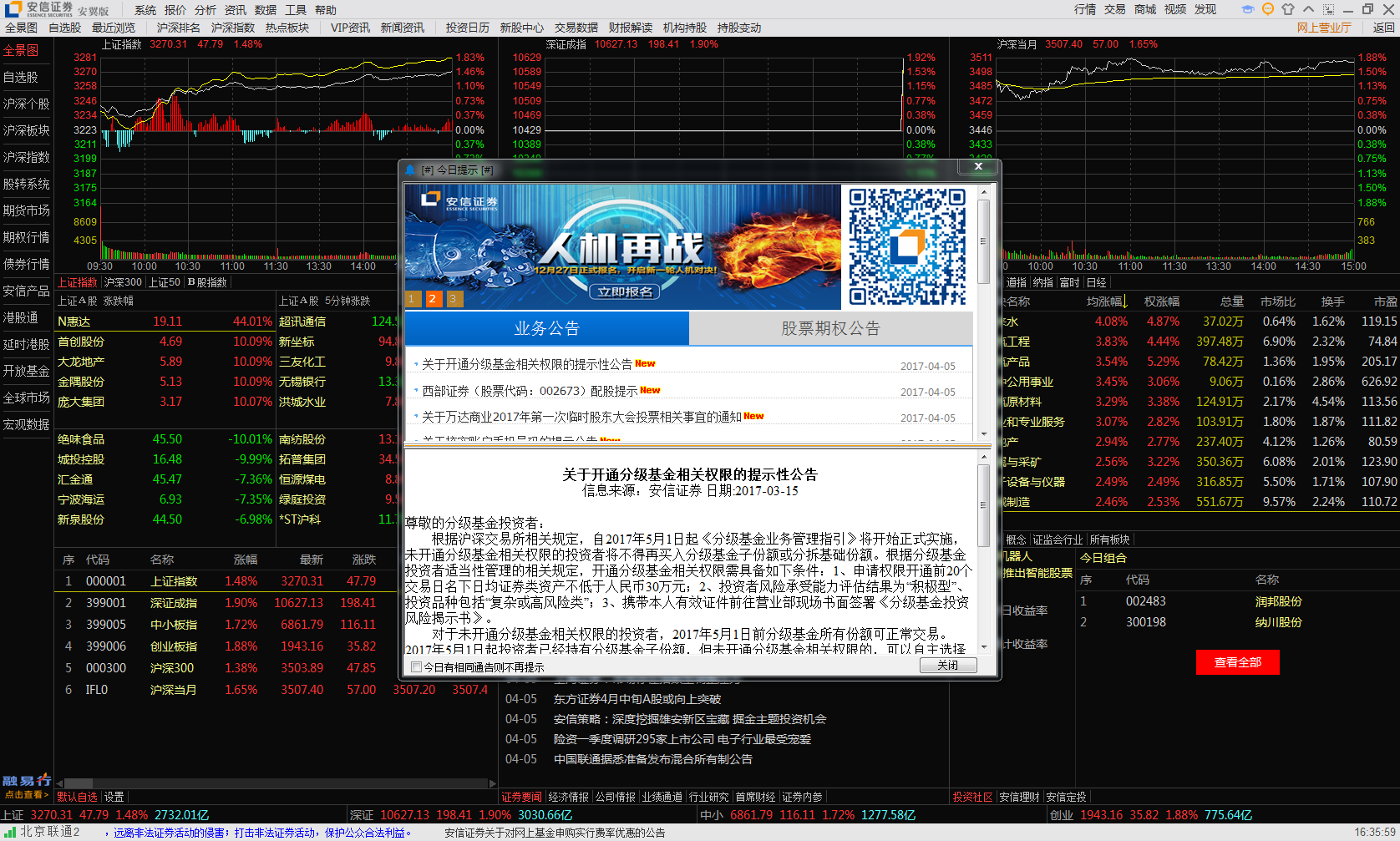This screenshot has height=841, width=1400.
Task: Click the 返回 button
Action: coord(1384,28)
